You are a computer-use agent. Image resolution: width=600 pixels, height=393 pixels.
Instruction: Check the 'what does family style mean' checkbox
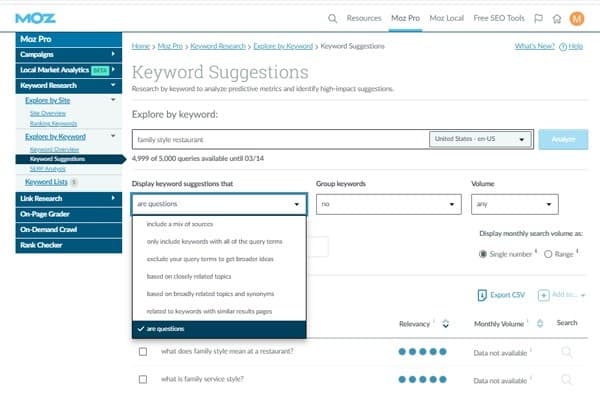coord(143,351)
